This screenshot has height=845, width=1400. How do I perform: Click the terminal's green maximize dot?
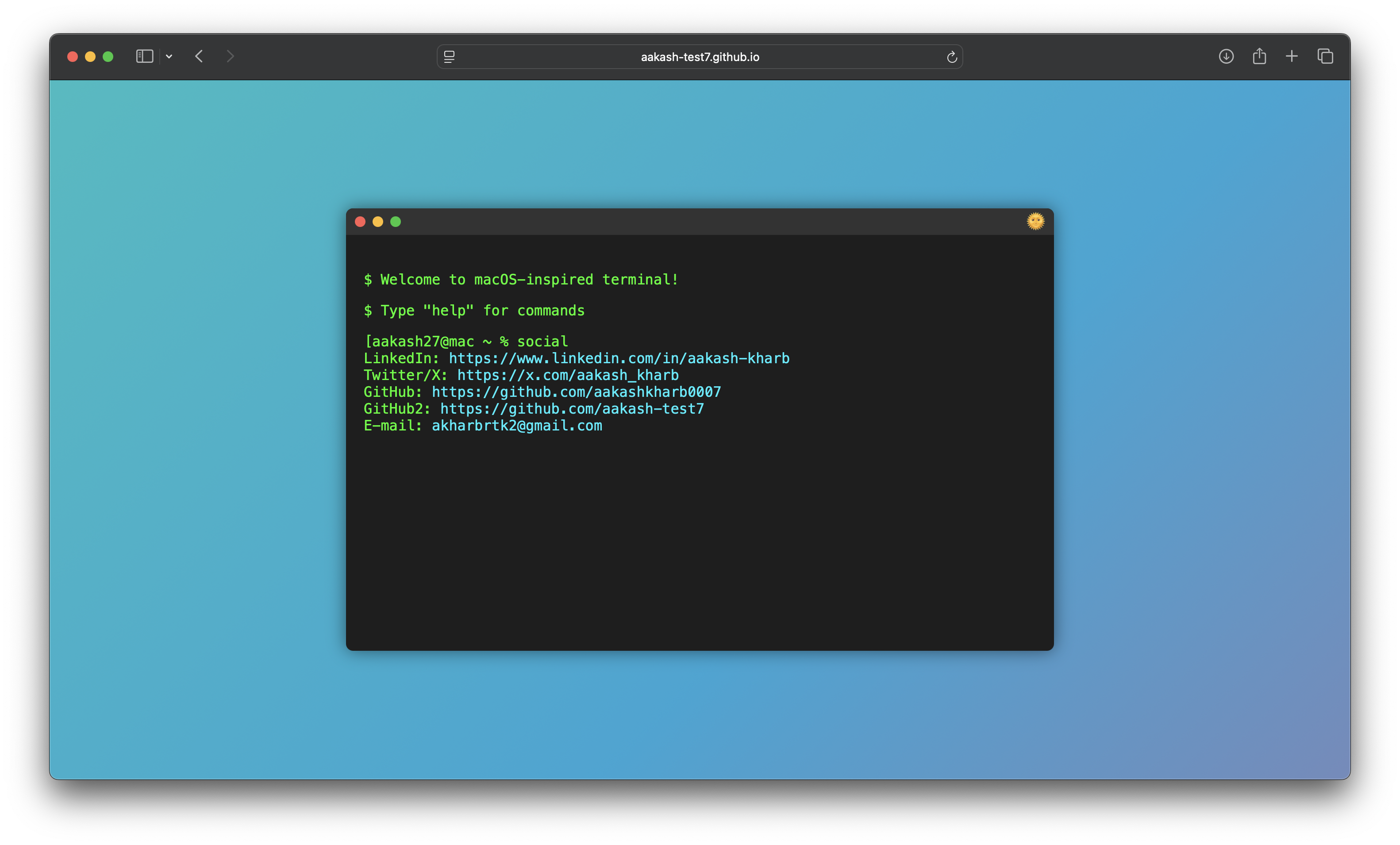[396, 222]
